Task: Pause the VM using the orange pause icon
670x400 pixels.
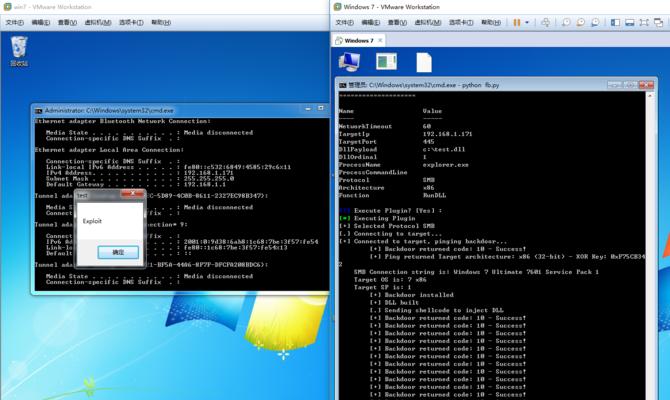Action: click(517, 22)
